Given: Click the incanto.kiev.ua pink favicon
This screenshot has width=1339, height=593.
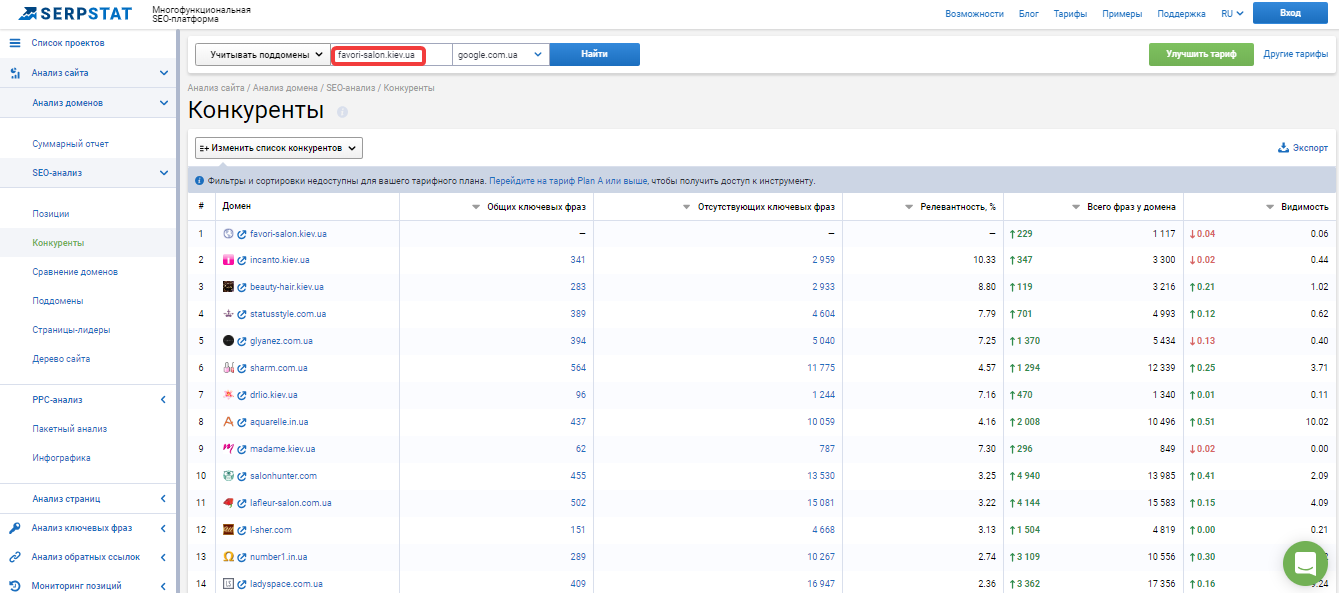Looking at the screenshot, I should coord(228,260).
